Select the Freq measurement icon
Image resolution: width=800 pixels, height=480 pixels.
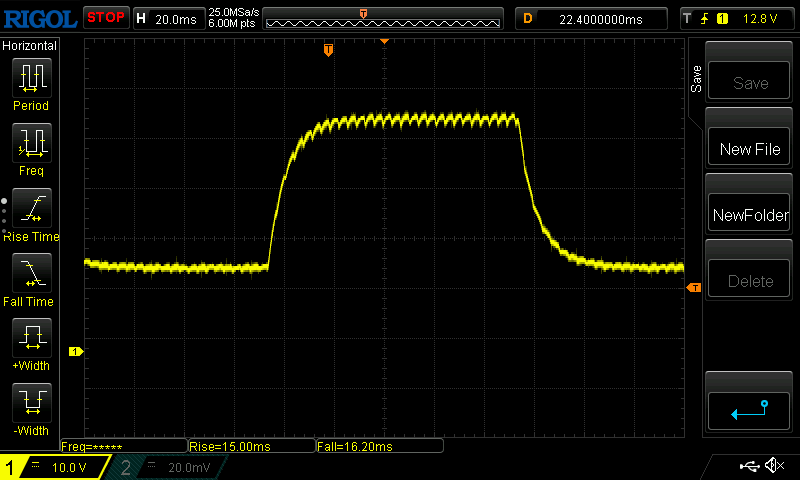tap(31, 143)
